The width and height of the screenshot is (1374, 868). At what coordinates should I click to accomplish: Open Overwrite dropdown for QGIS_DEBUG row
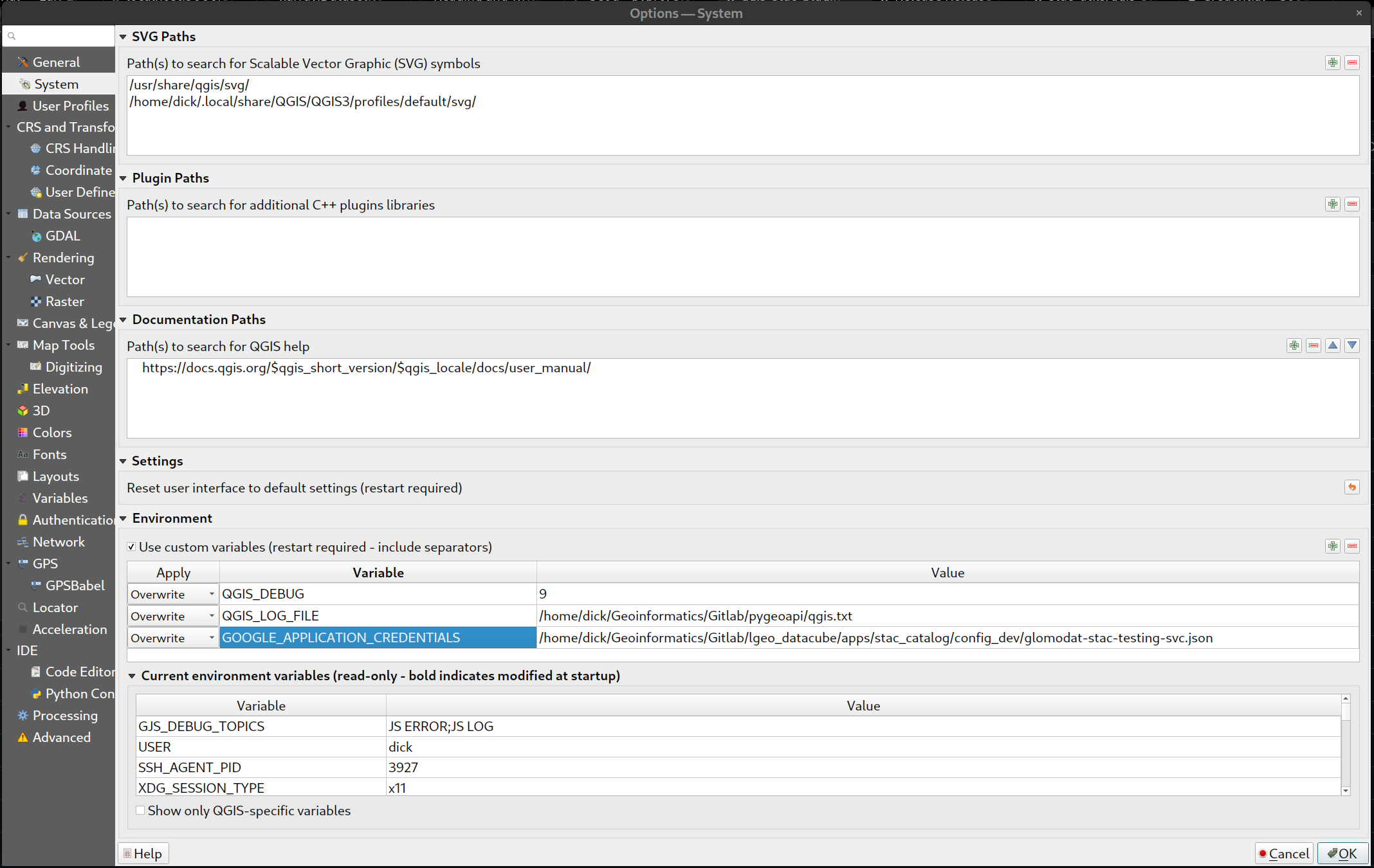tap(172, 594)
